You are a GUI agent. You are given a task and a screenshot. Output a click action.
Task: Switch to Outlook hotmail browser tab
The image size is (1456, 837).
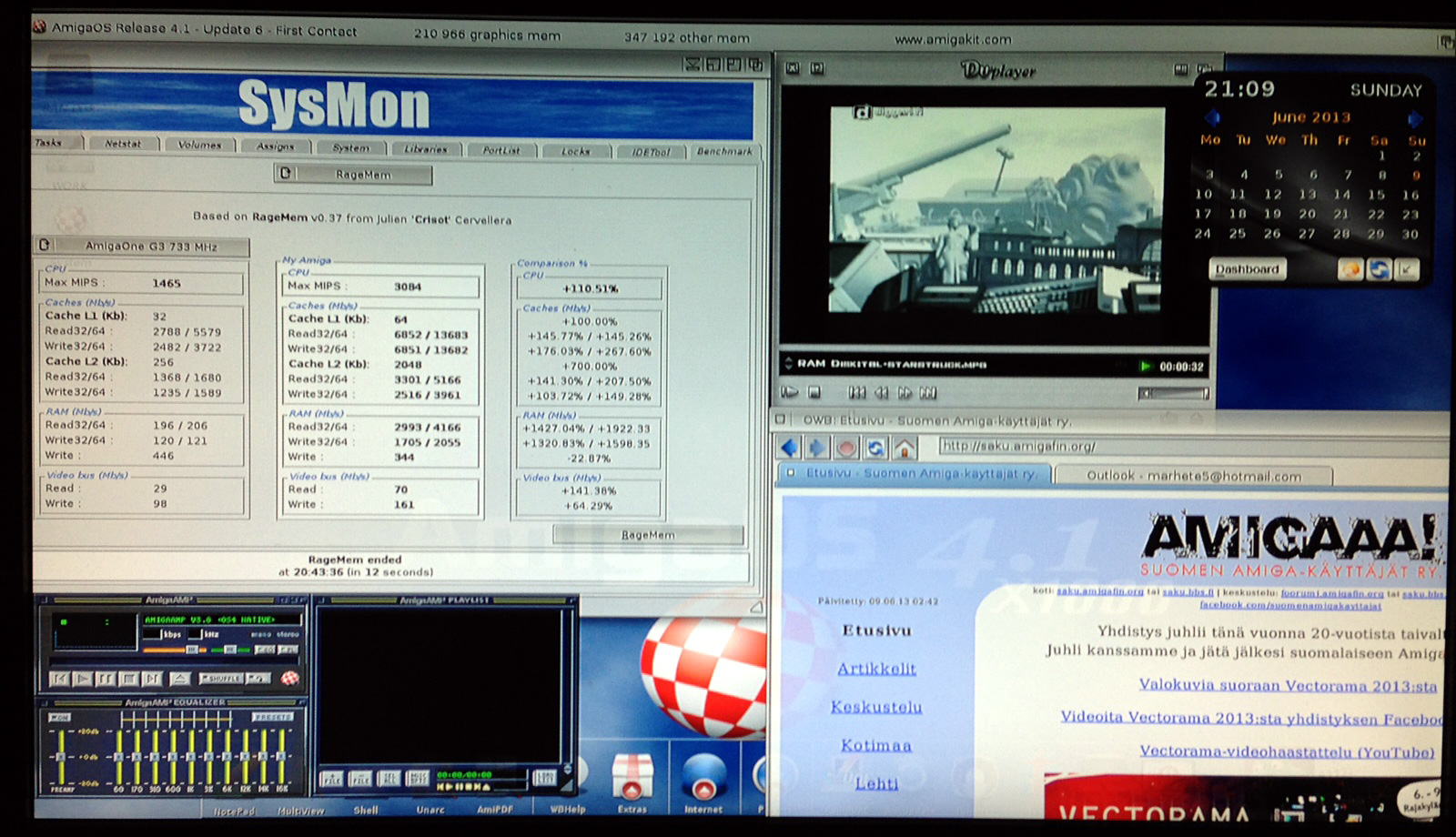click(1193, 476)
